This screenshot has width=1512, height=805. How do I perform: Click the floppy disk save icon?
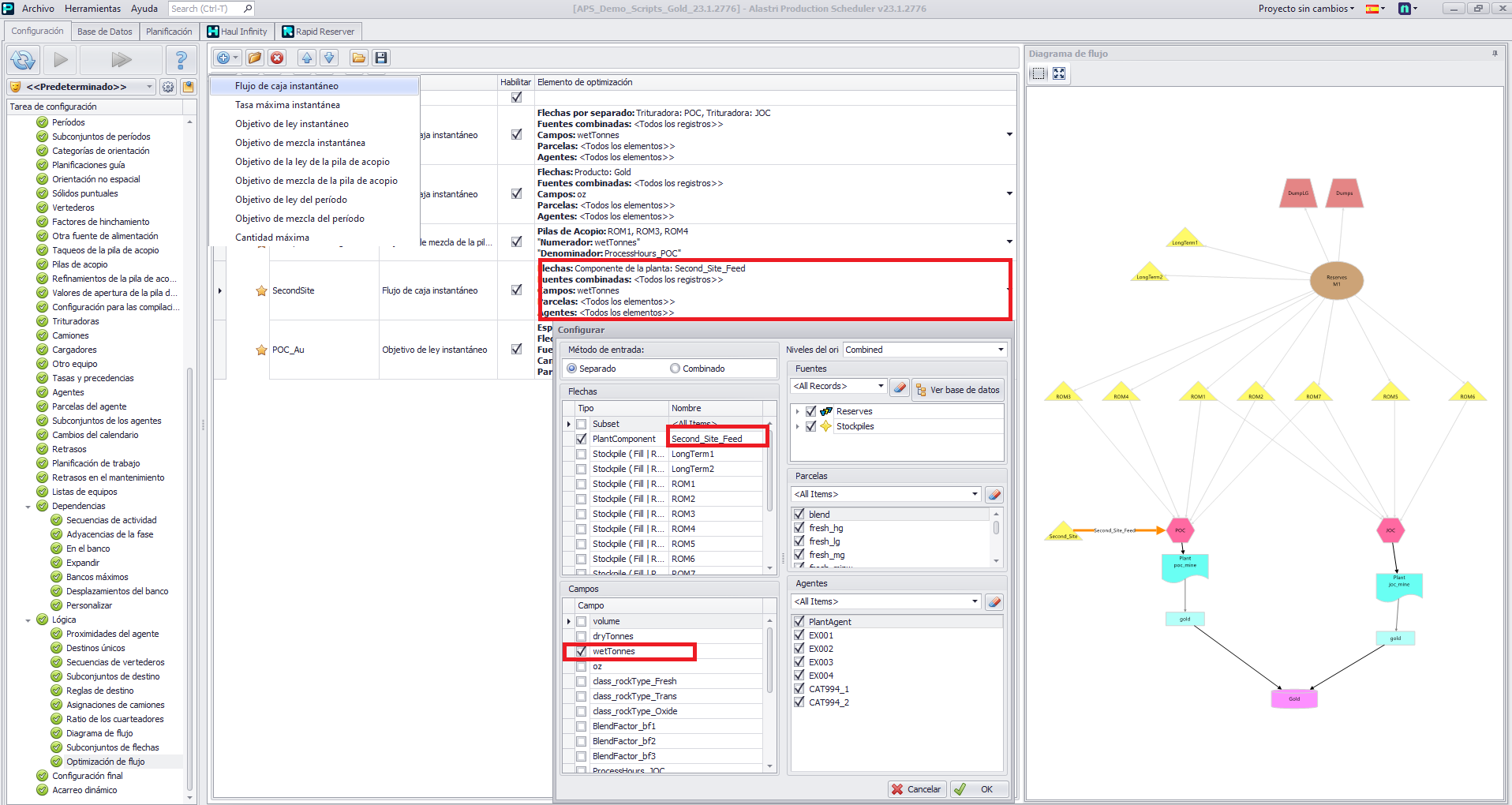(x=381, y=58)
